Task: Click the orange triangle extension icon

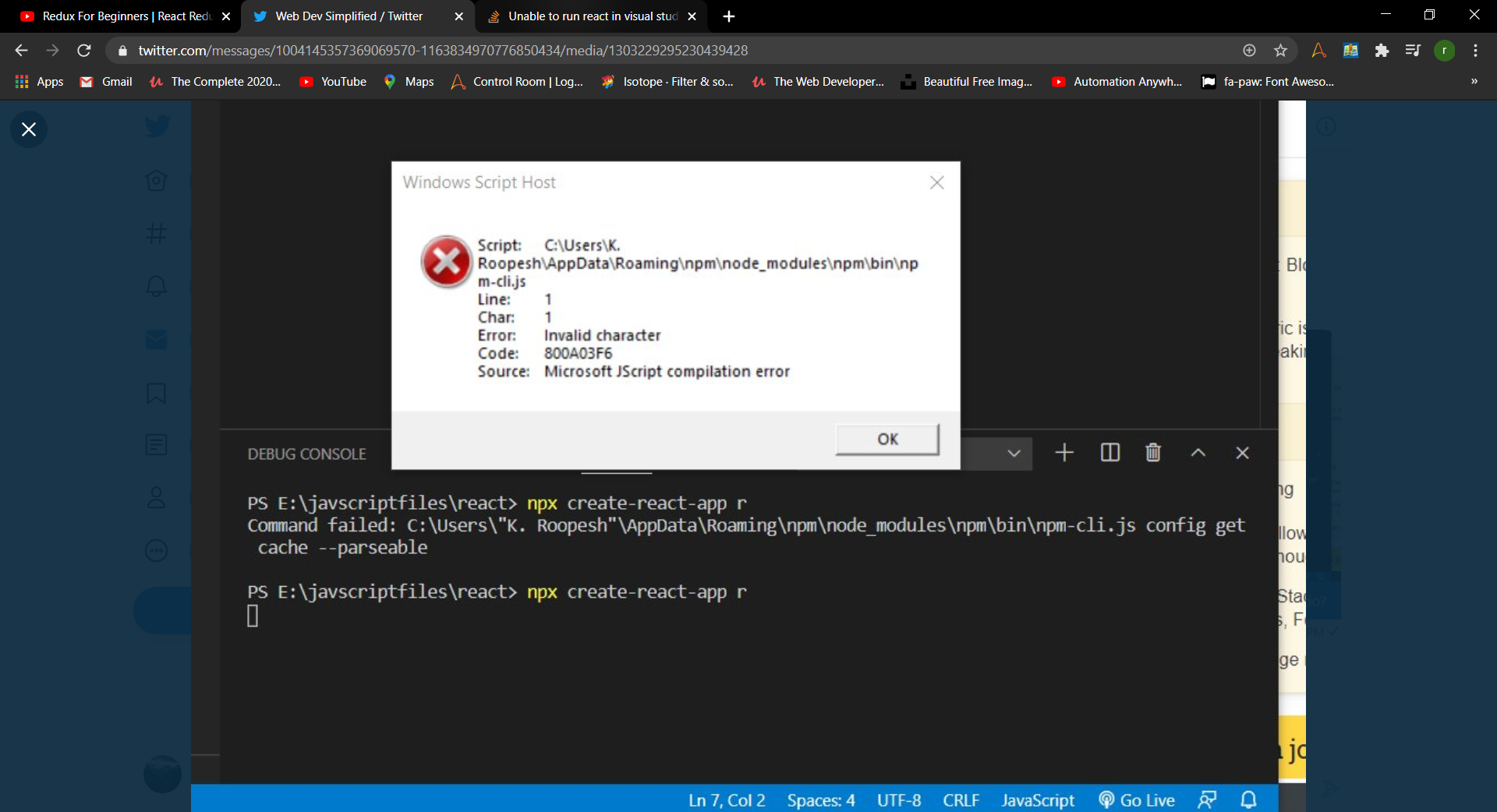Action: pyautogui.click(x=1318, y=51)
